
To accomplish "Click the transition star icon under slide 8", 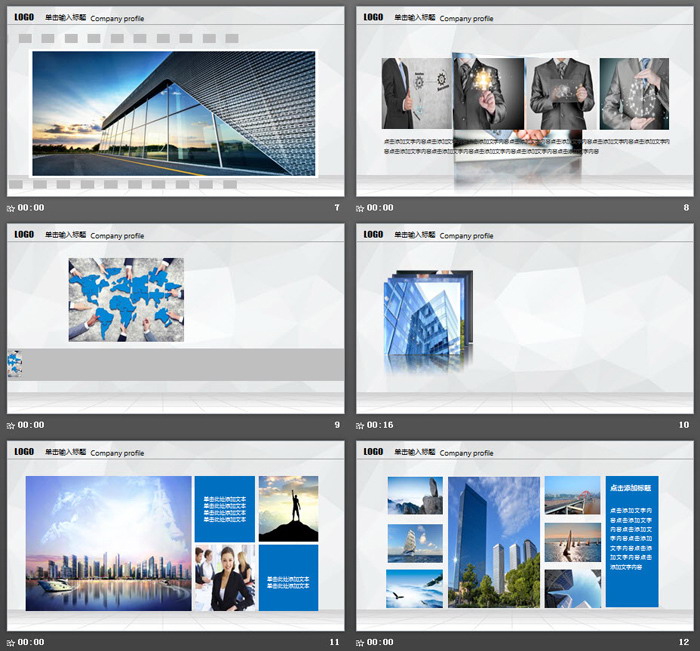I will pos(360,208).
